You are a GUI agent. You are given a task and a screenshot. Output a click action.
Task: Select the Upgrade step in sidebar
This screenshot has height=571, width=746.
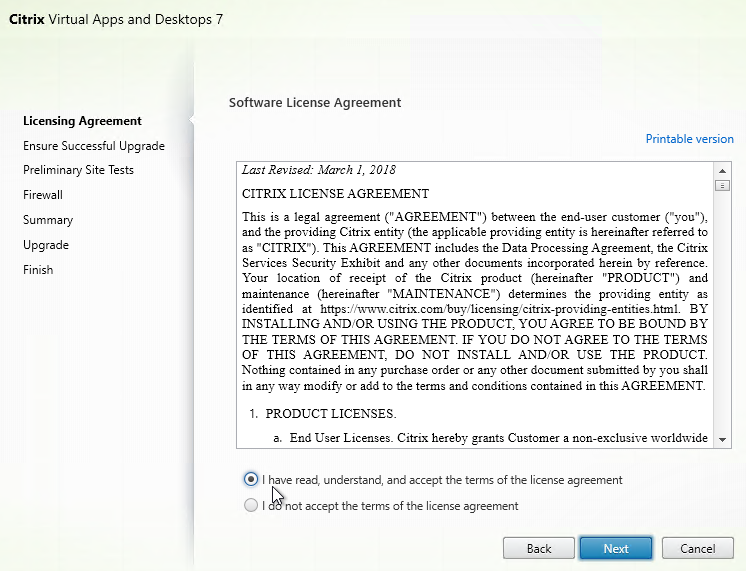click(46, 245)
